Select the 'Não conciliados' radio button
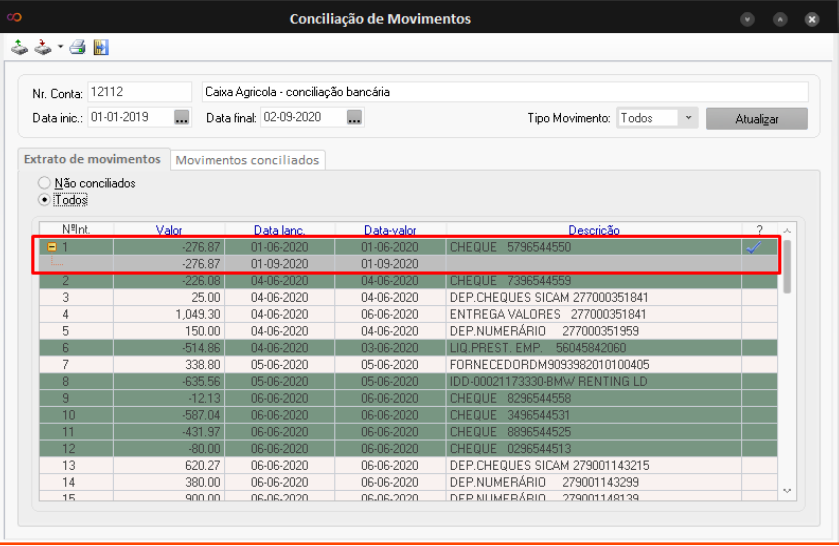This screenshot has width=839, height=546. tap(44, 183)
